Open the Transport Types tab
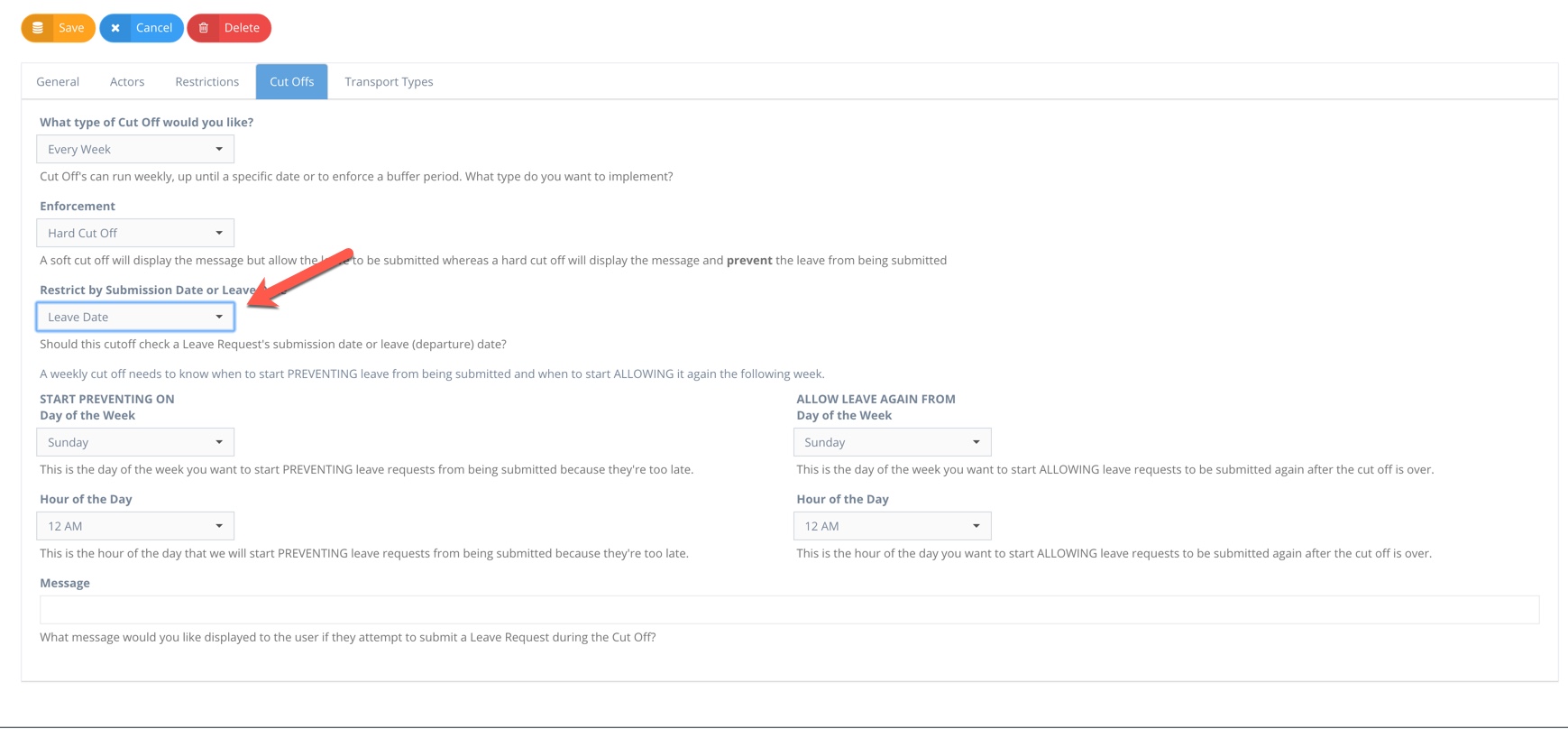1568x729 pixels. click(x=389, y=81)
